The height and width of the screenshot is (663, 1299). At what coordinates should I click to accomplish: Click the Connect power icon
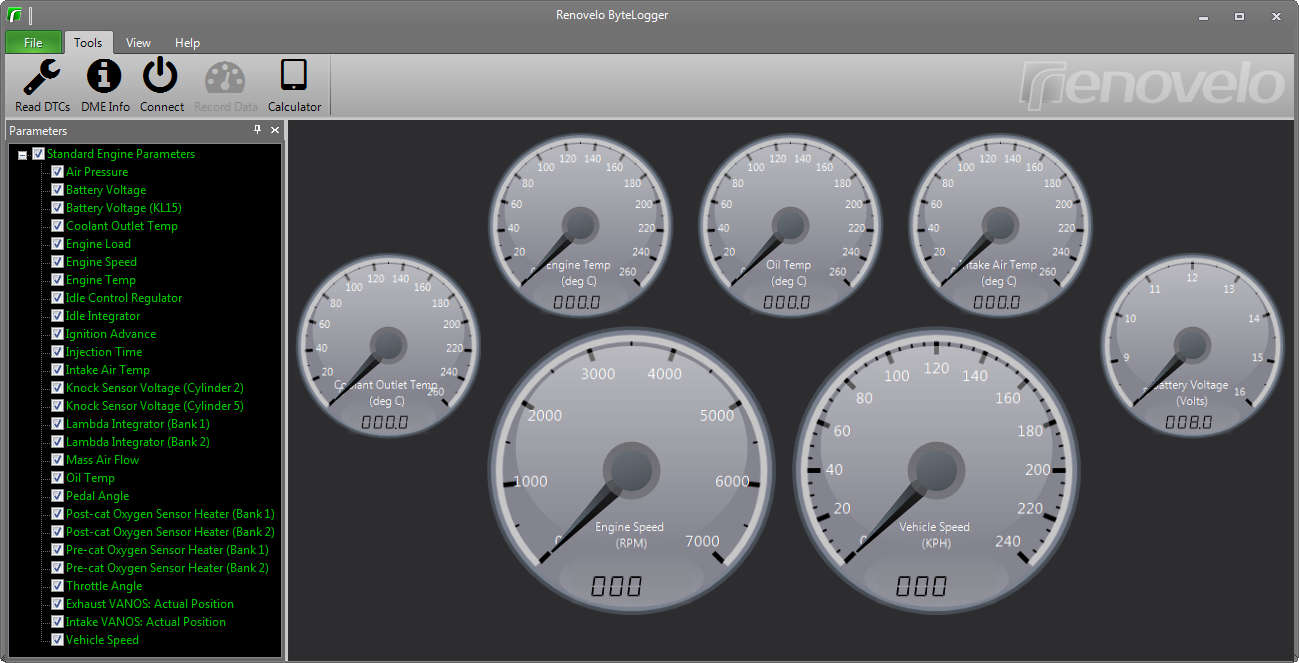point(160,76)
